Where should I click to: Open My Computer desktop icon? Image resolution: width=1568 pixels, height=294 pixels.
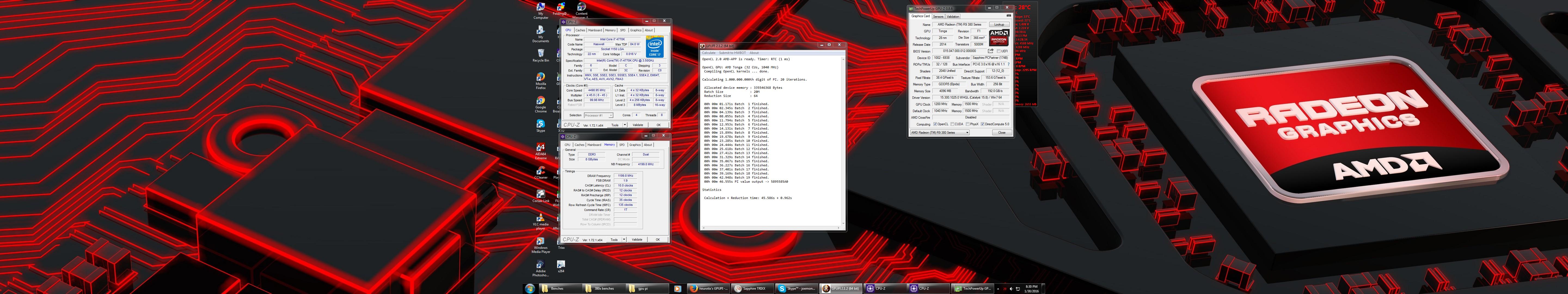541,10
